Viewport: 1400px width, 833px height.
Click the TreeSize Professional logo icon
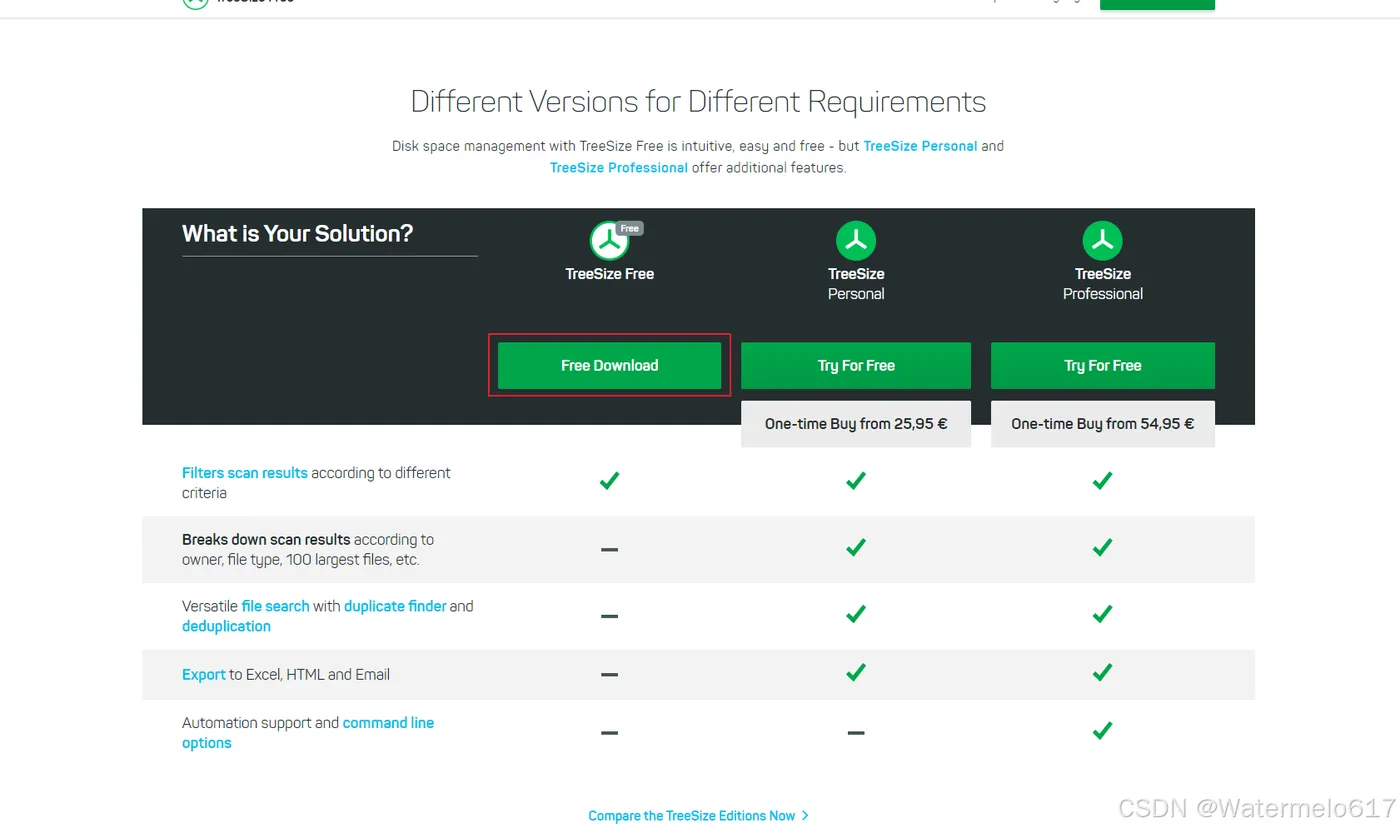1103,241
